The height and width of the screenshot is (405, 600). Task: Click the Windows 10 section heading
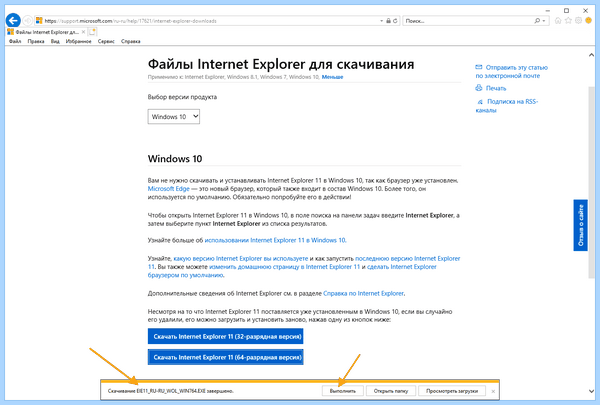point(175,159)
